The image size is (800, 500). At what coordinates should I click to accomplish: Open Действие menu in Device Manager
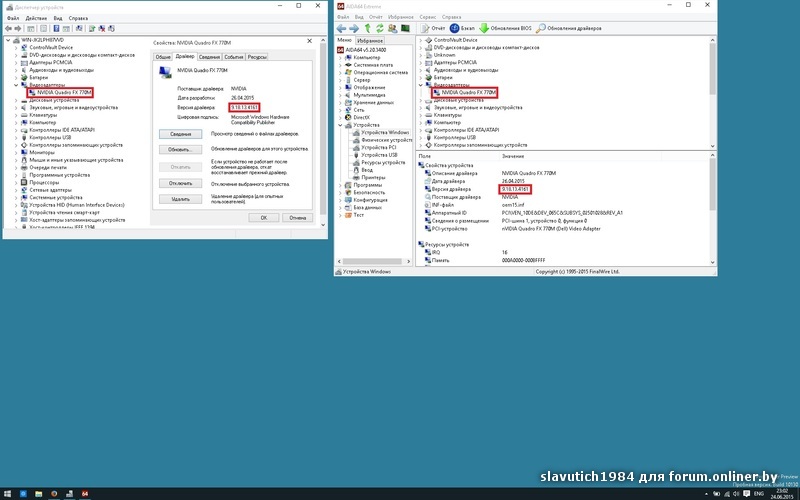[x=36, y=18]
